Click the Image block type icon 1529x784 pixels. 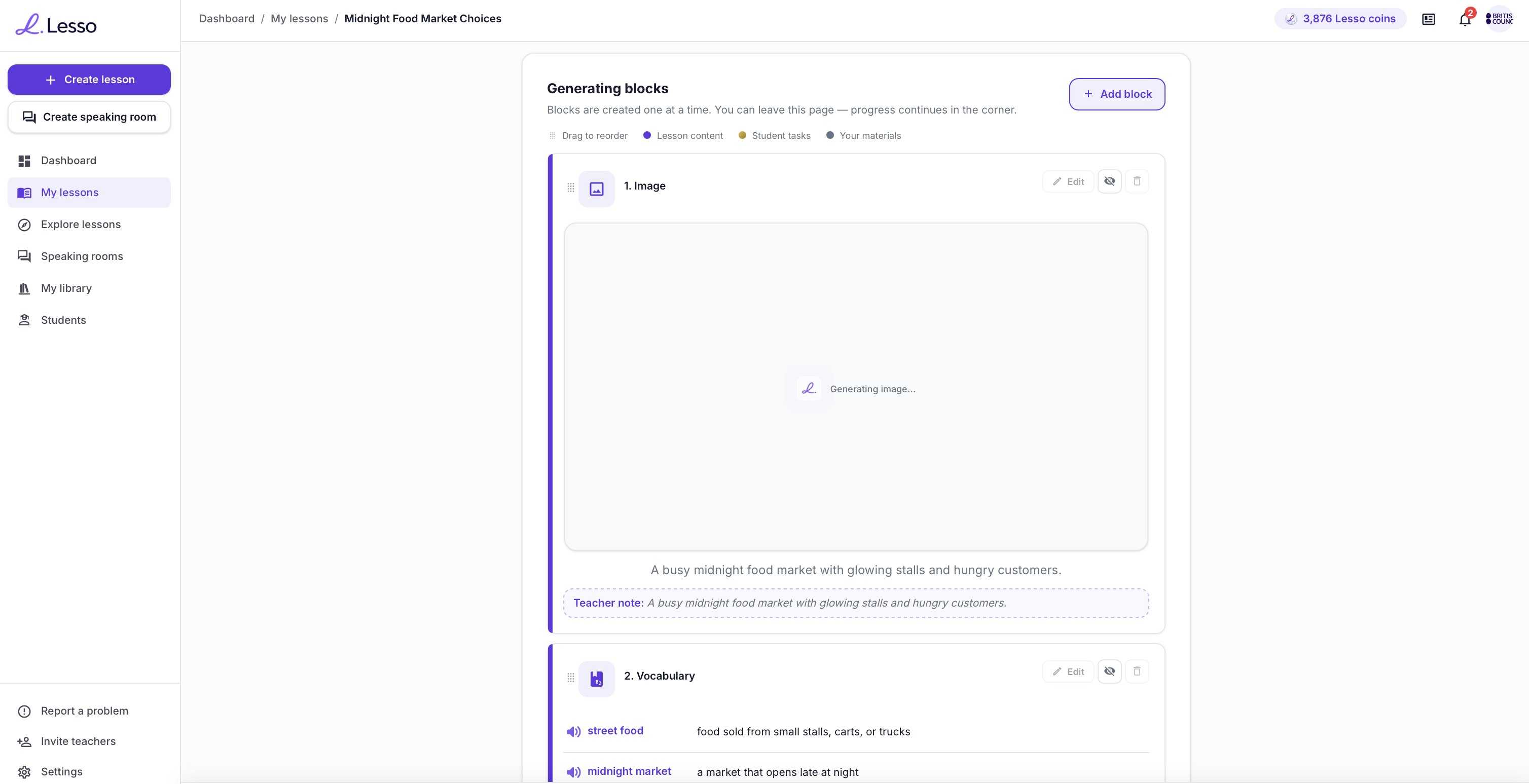click(597, 189)
